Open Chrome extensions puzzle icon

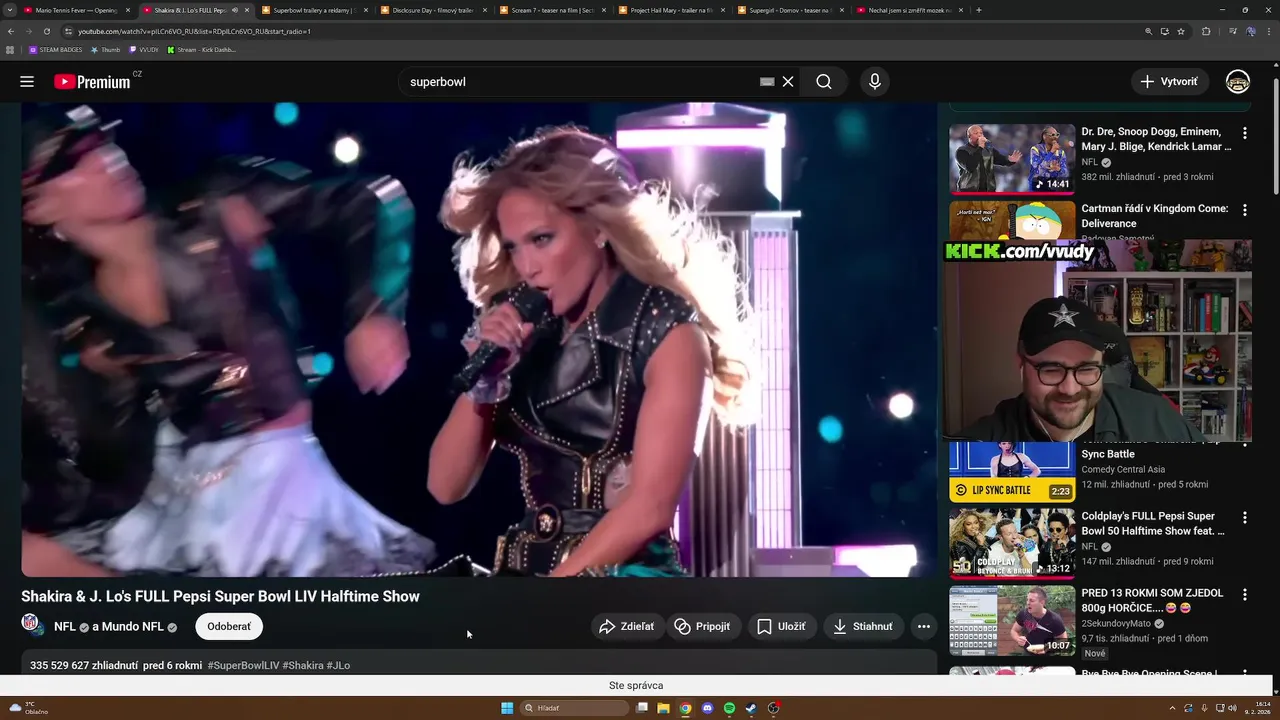(x=1206, y=31)
